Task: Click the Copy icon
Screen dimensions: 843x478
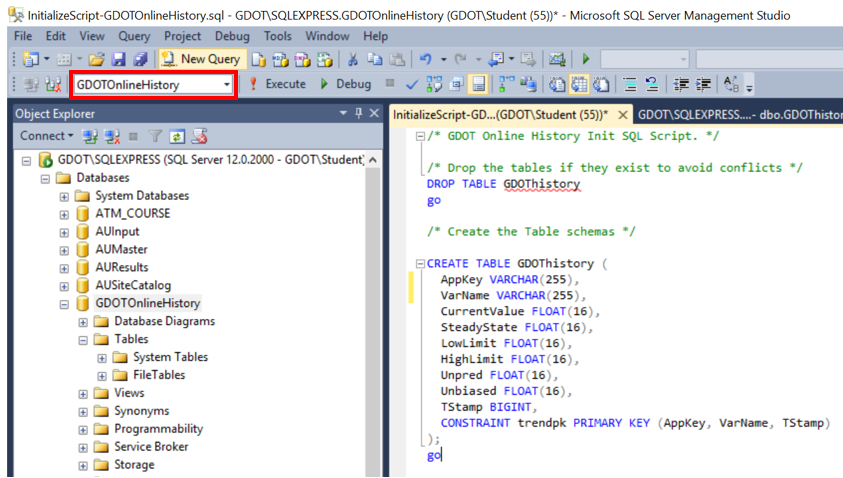Action: pos(375,59)
